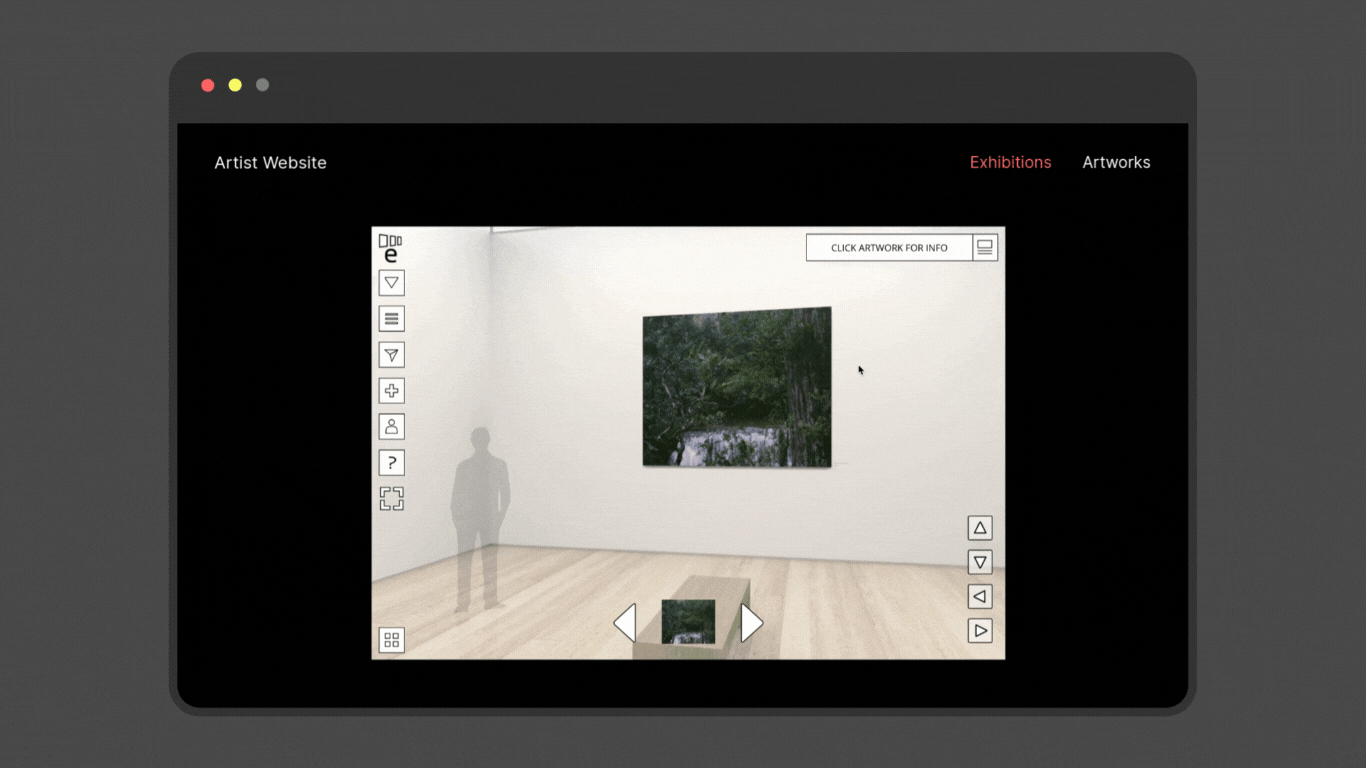1366x768 pixels.
Task: Move backward with the down navigation arrow
Action: point(980,562)
